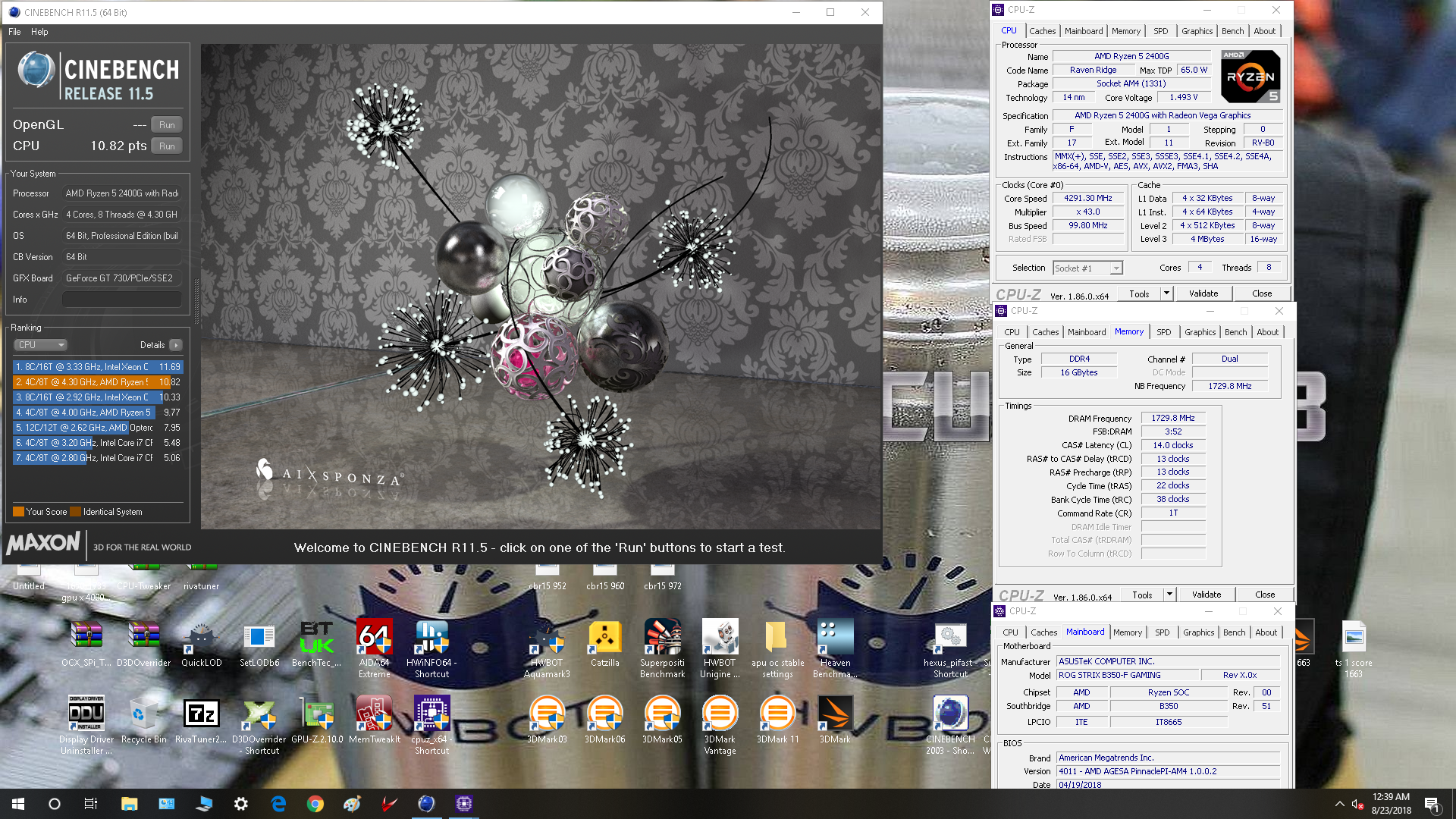Switch to SPD tab in the Memory-tab CPU-Z window

click(x=1163, y=332)
